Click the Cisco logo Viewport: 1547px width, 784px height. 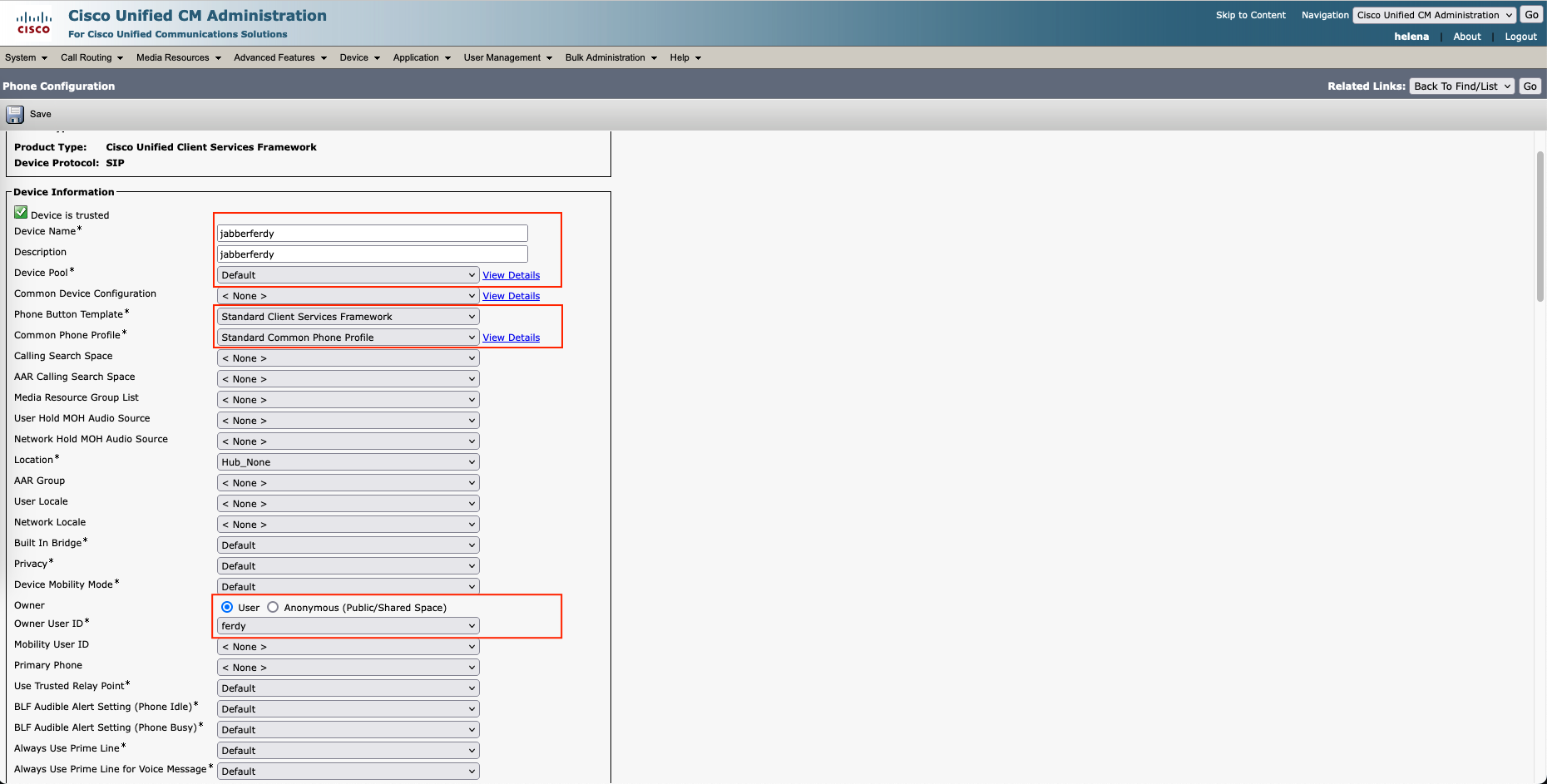(33, 22)
